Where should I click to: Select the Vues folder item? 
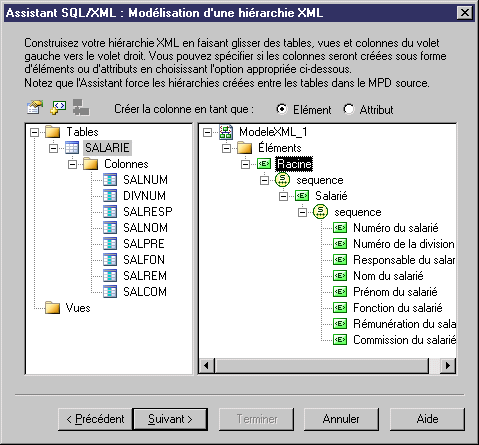pos(78,308)
